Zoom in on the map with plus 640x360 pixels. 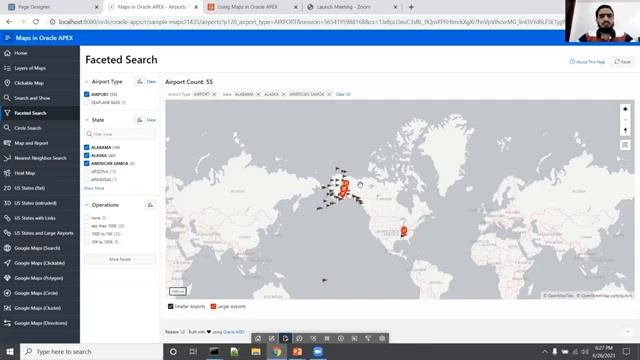(625, 109)
